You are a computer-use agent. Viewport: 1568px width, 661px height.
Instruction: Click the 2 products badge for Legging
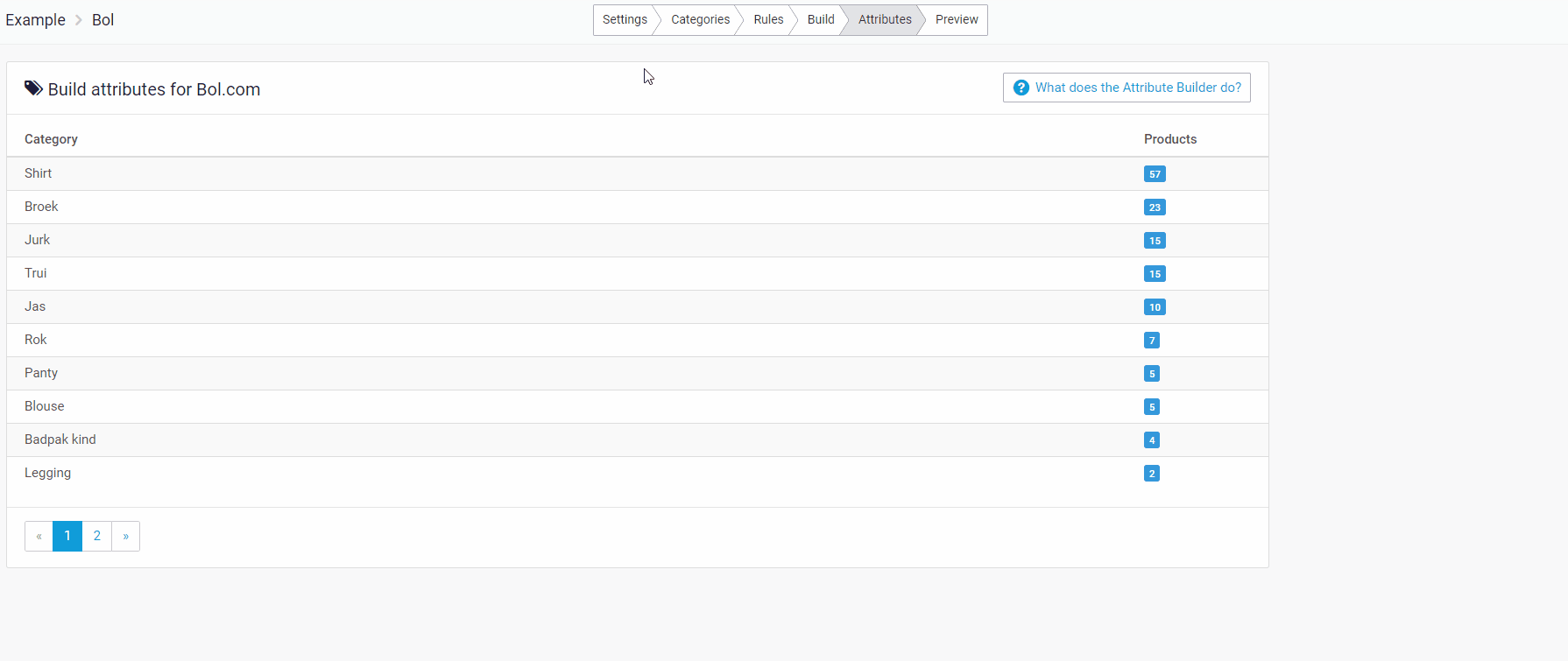click(x=1151, y=474)
